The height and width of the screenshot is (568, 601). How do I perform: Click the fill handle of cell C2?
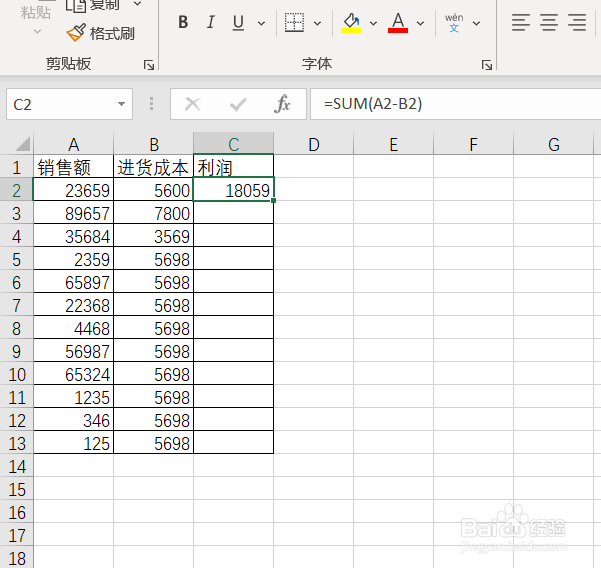click(x=273, y=200)
